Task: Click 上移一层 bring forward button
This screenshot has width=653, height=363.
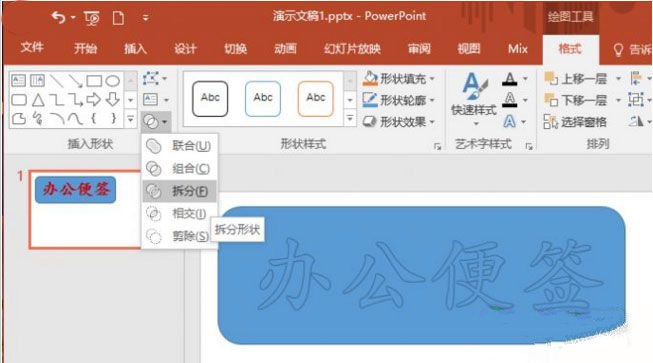Action: 576,78
